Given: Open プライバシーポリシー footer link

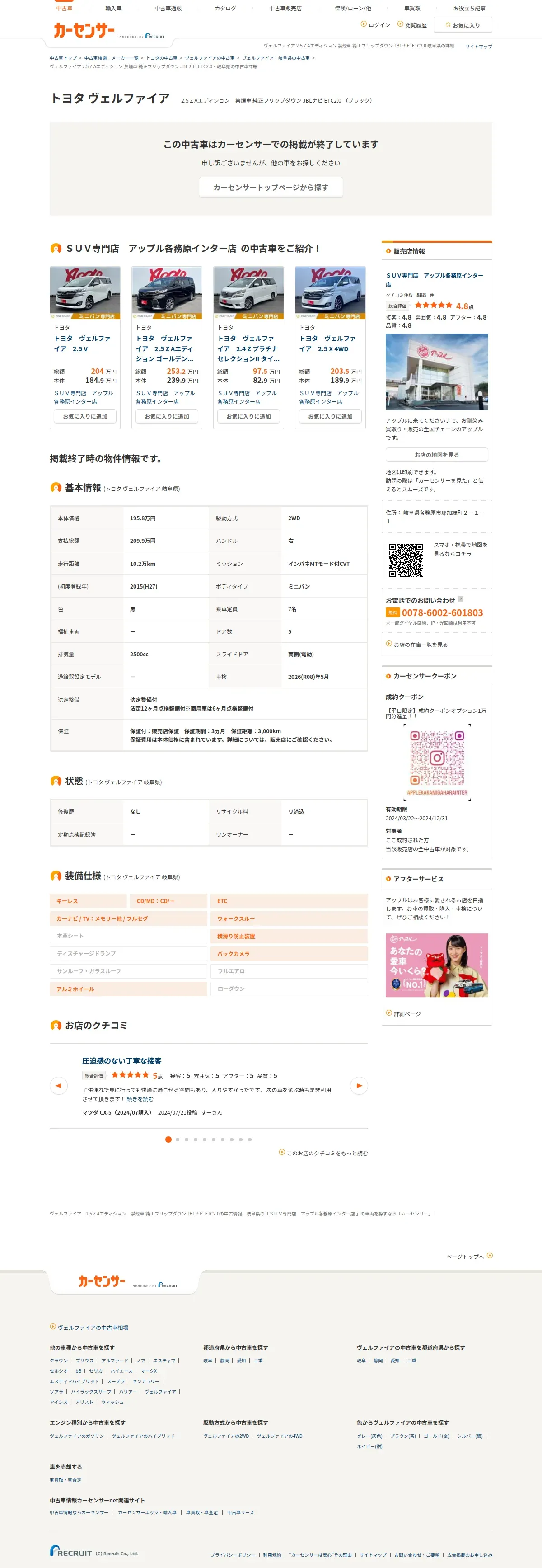Looking at the screenshot, I should pos(233,1554).
